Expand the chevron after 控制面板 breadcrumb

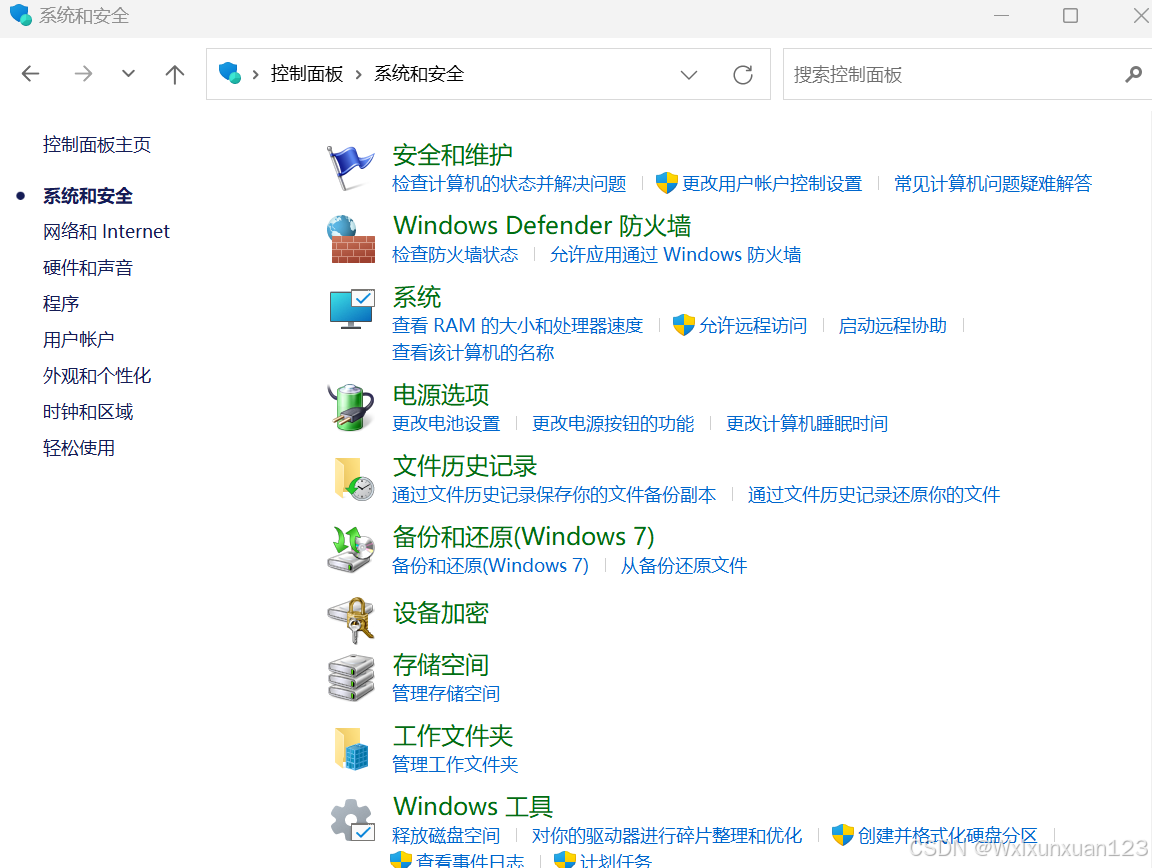pos(359,74)
